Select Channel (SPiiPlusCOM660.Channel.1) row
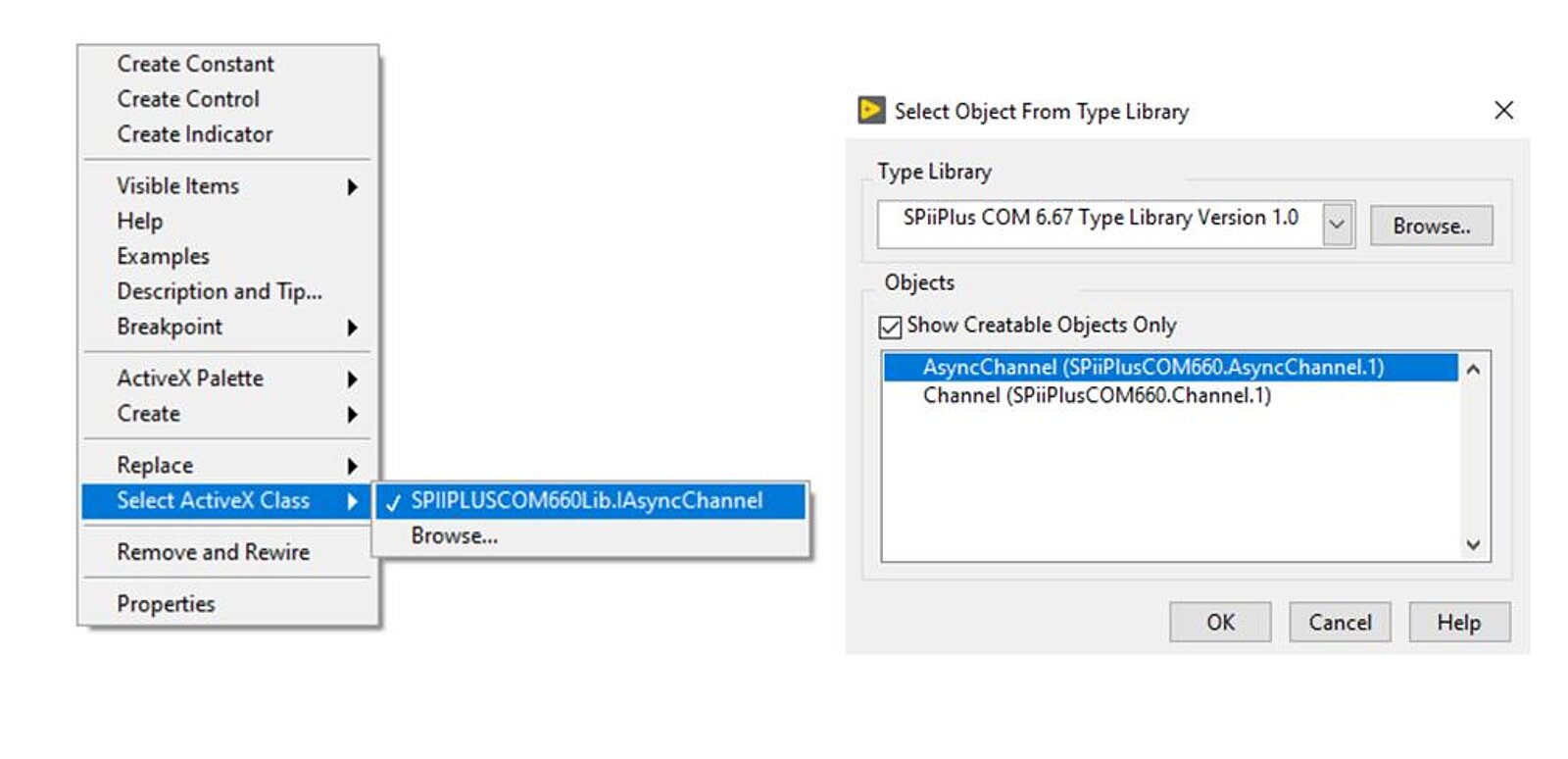Screen dimensions: 1568x759 [1170, 395]
